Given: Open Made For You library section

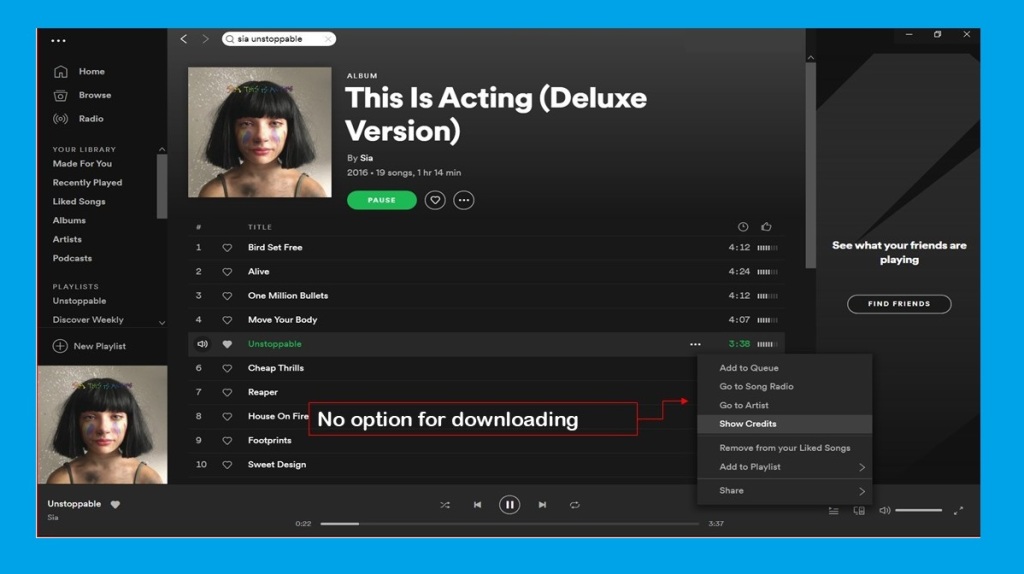Looking at the screenshot, I should coord(82,164).
